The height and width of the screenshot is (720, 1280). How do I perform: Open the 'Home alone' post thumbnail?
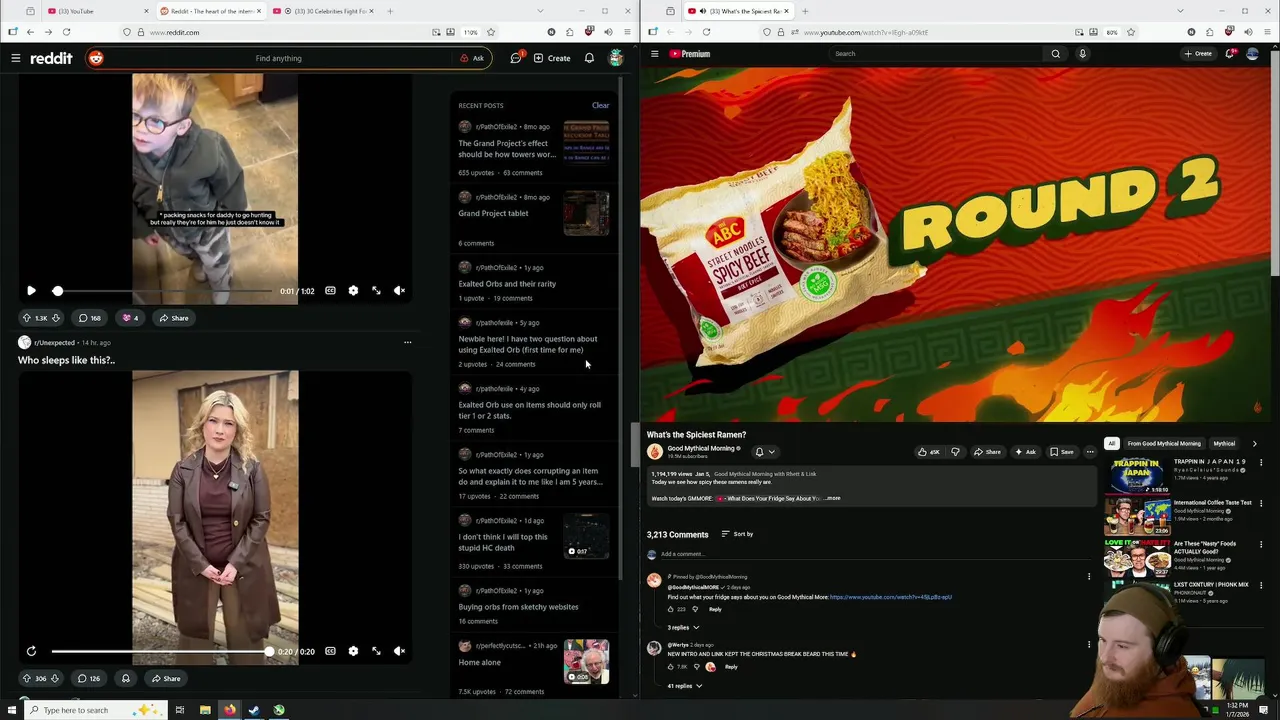pyautogui.click(x=586, y=661)
